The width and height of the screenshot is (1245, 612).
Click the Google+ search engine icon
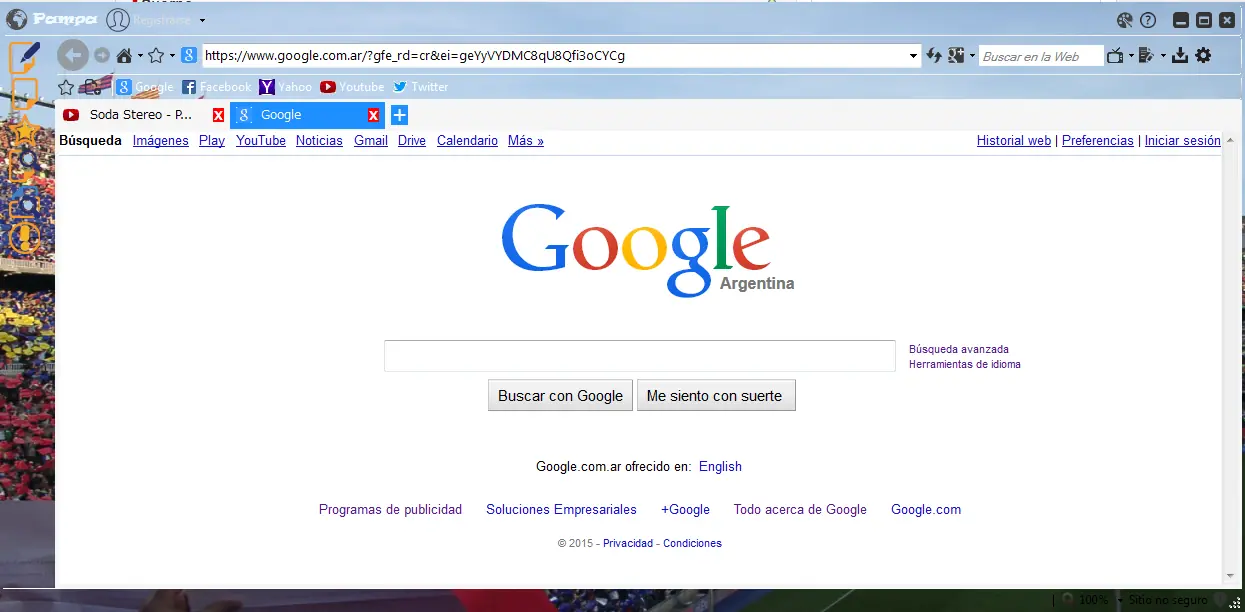[x=956, y=55]
